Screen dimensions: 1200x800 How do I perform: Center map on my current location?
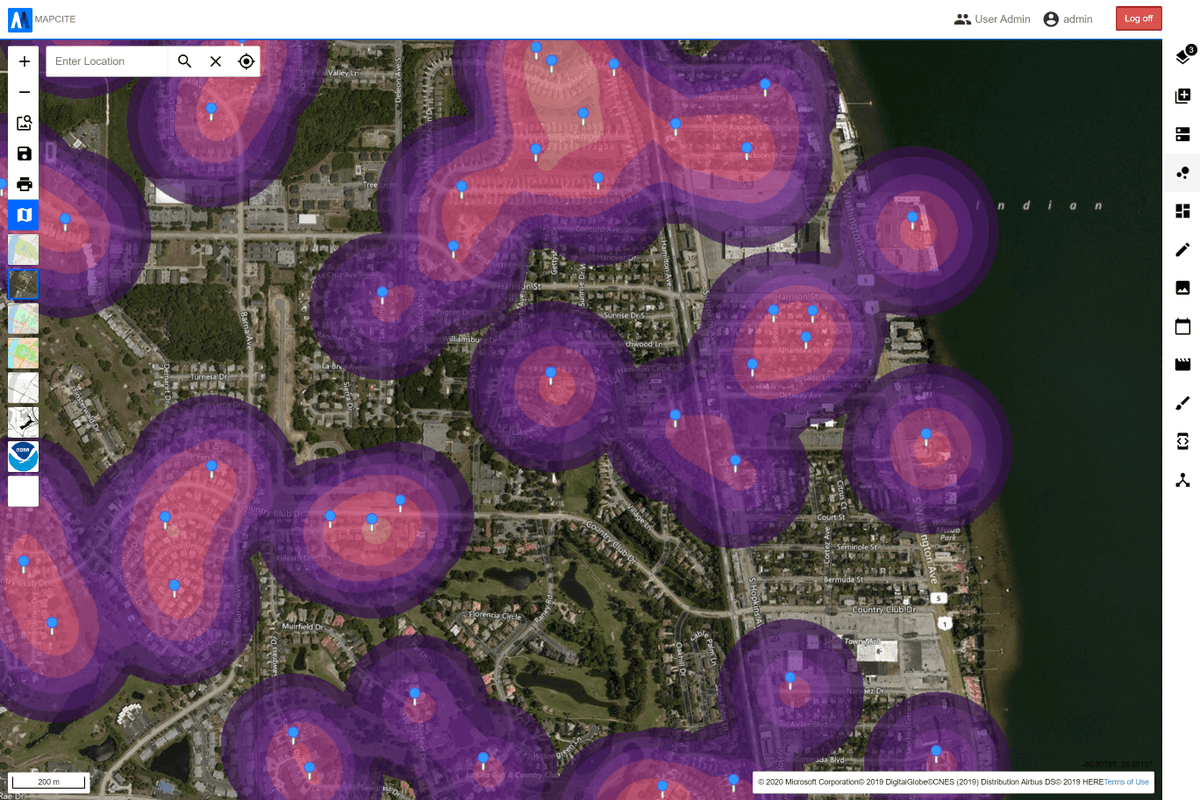pyautogui.click(x=246, y=61)
